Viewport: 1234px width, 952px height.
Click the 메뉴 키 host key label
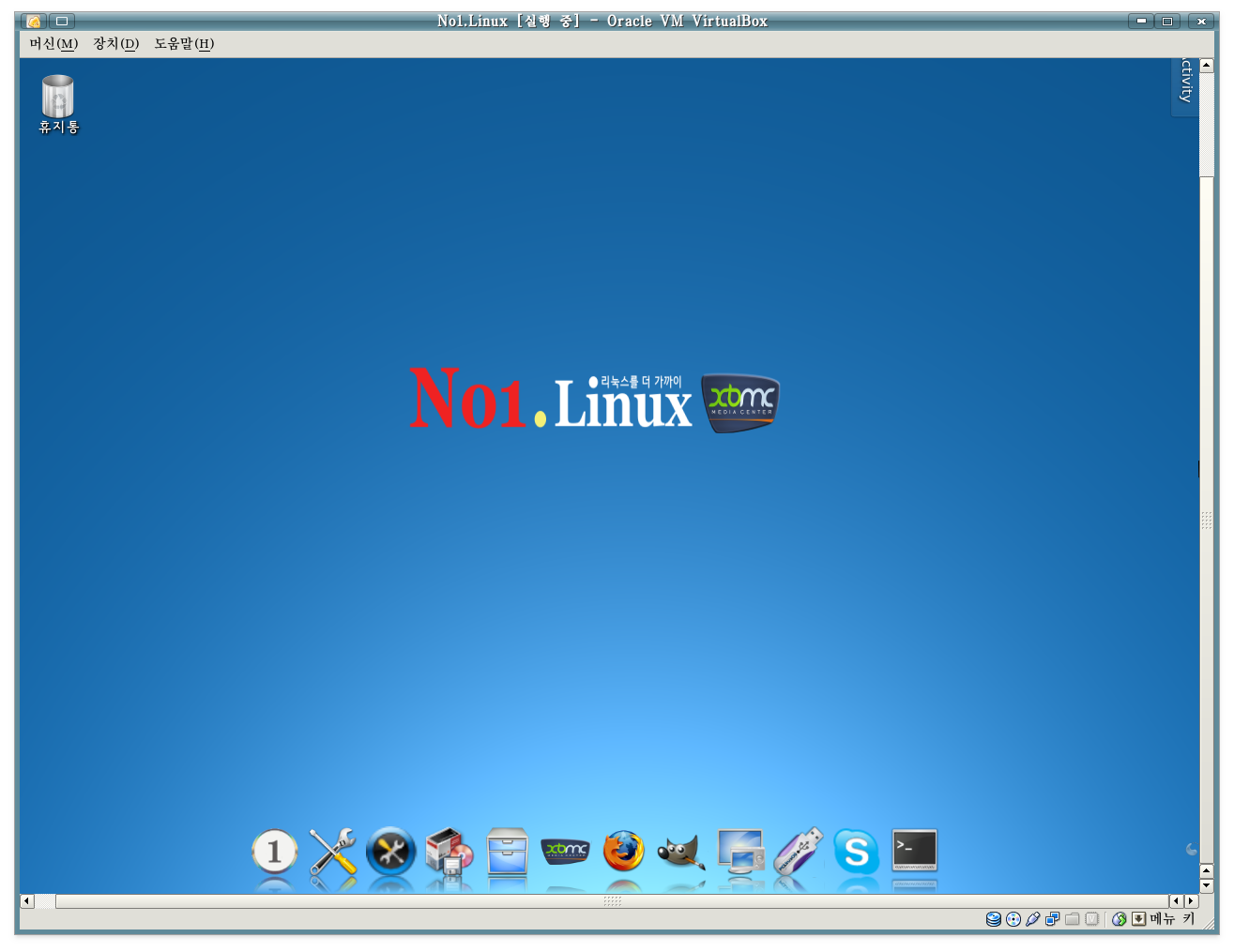click(x=1173, y=919)
